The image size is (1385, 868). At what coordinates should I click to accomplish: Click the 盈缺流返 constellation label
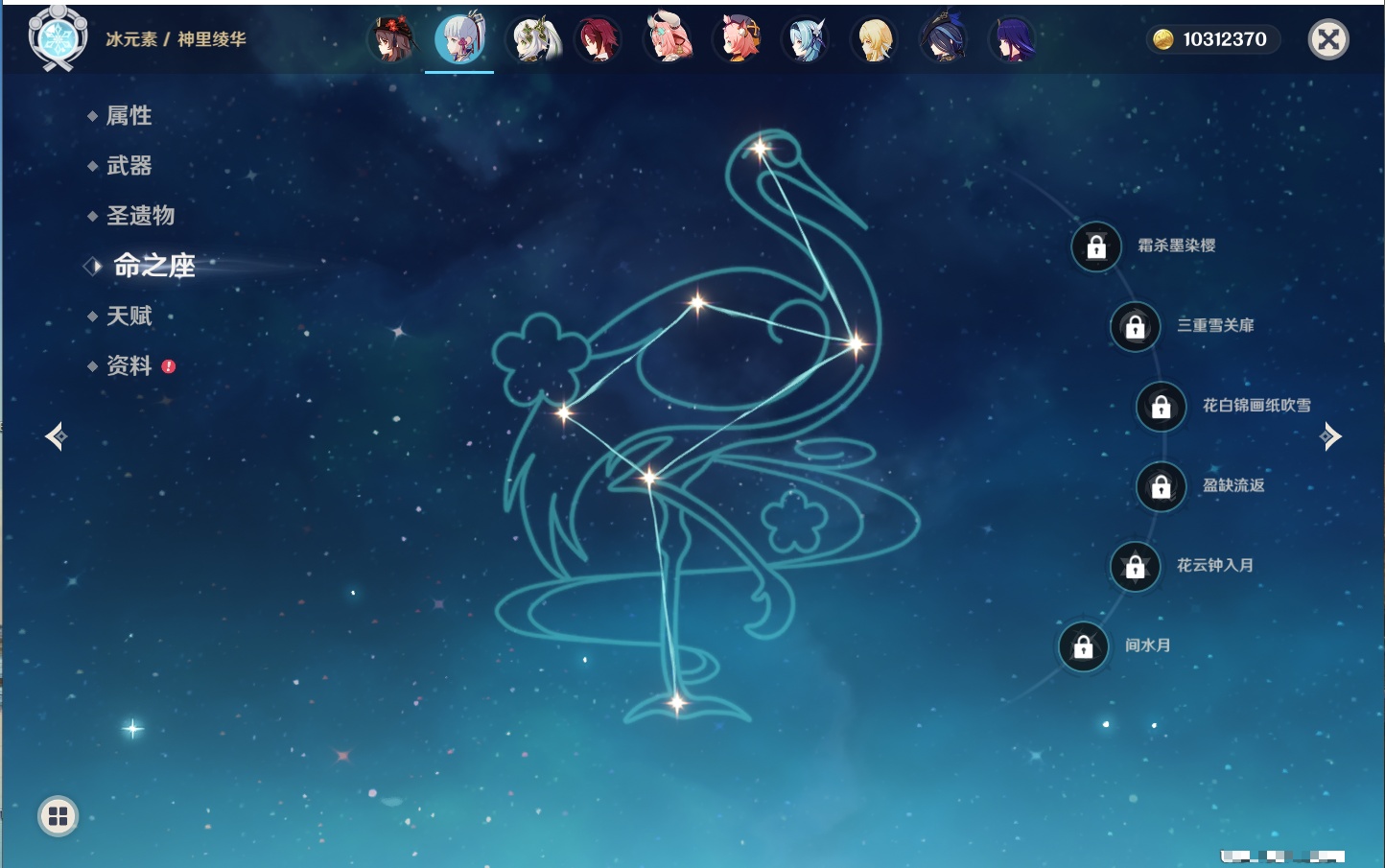[x=1233, y=485]
